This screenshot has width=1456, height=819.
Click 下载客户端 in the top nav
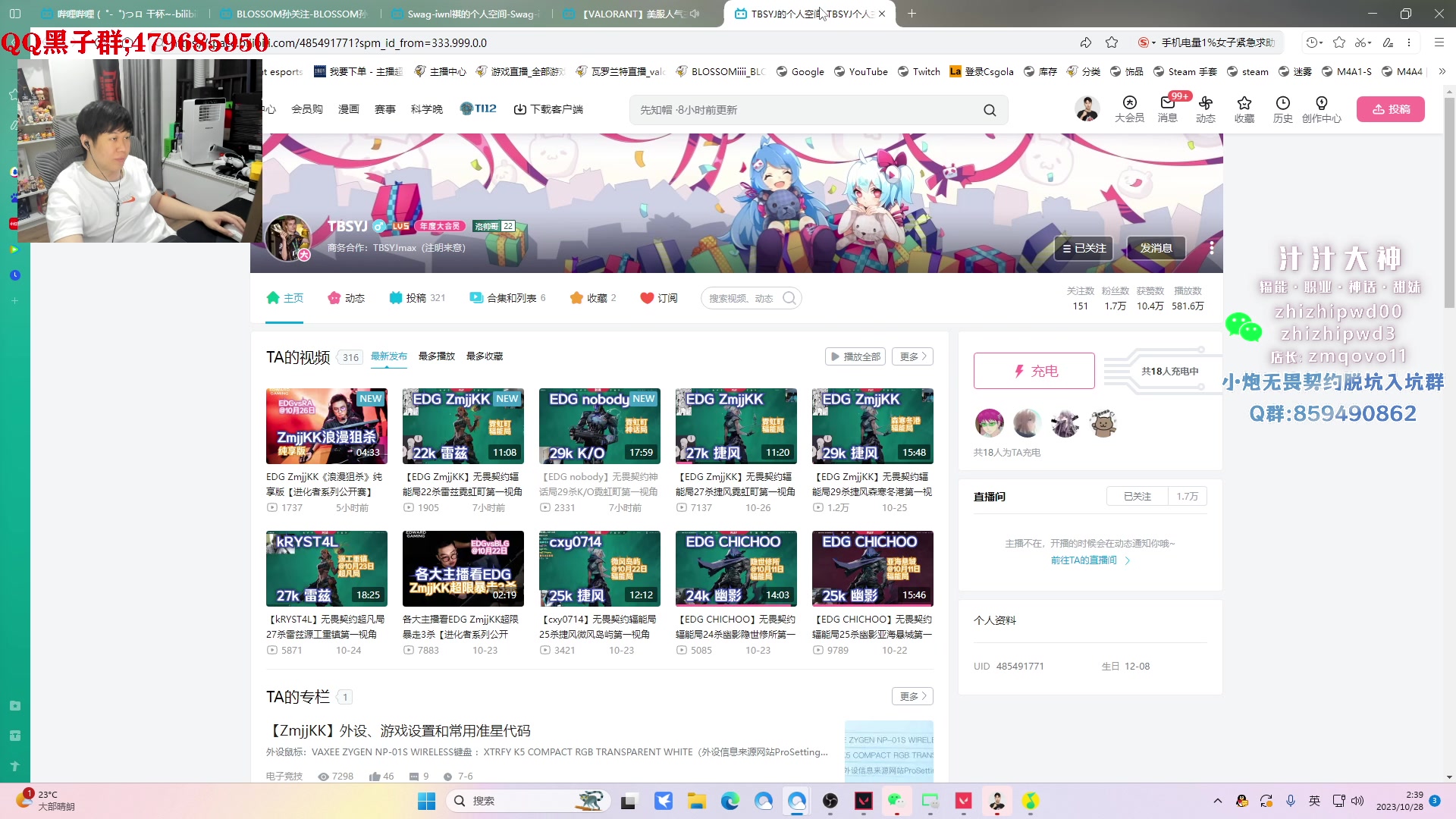548,109
